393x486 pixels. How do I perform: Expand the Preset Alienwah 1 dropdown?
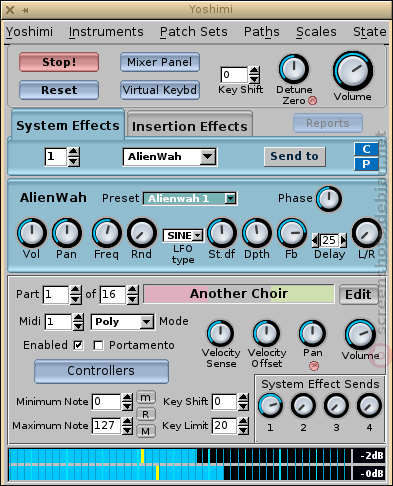tap(190, 199)
